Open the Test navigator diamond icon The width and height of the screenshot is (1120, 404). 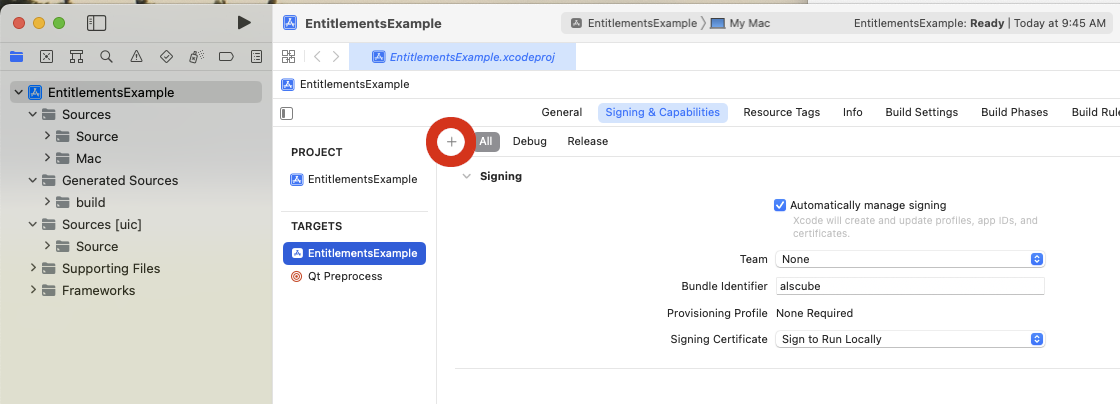166,56
